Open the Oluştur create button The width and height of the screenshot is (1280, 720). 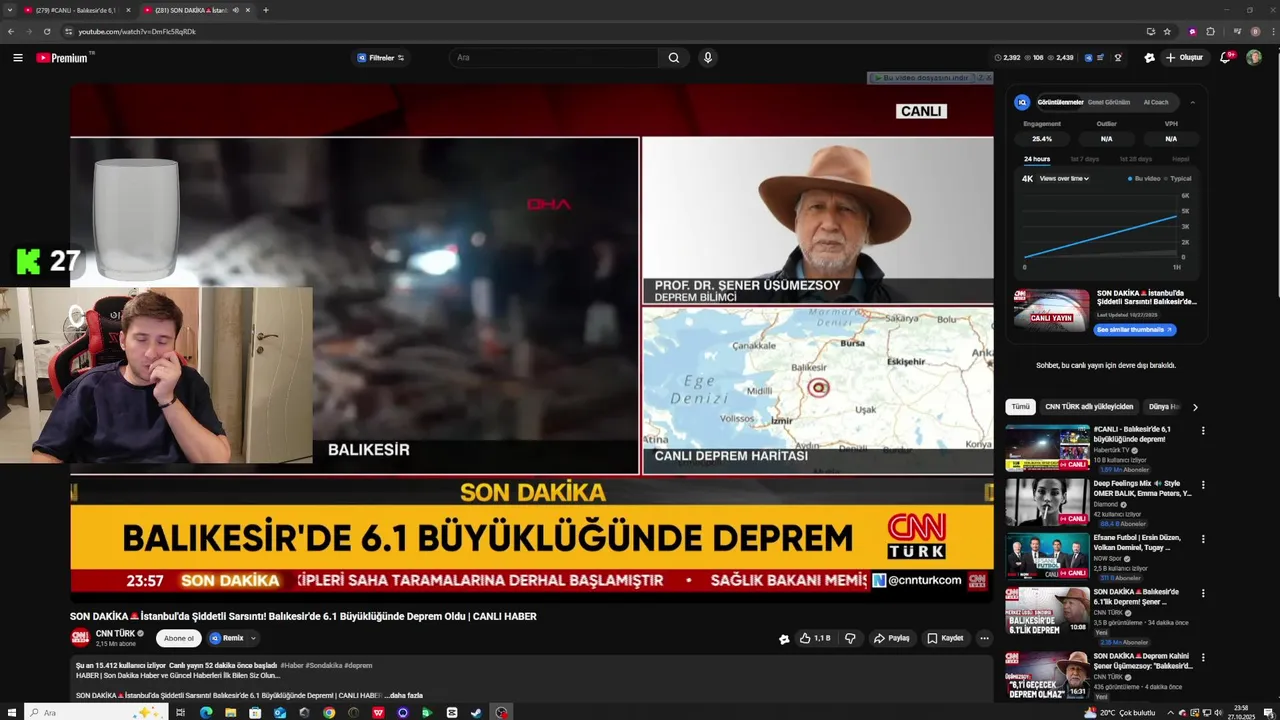(1184, 58)
